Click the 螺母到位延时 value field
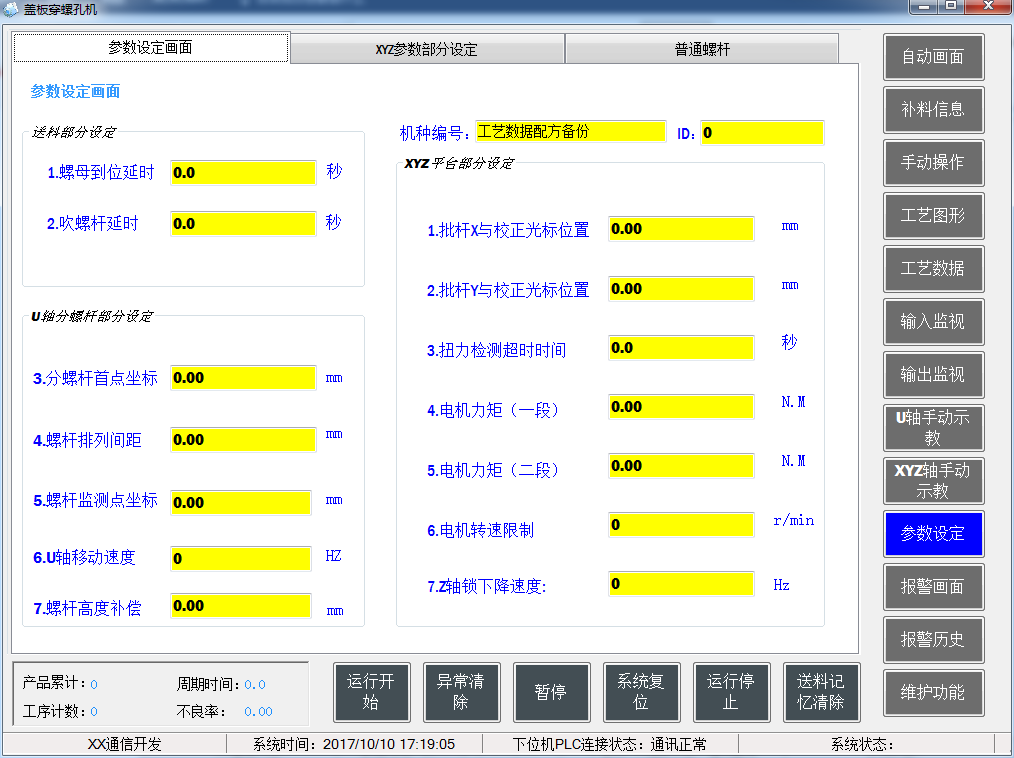This screenshot has height=758, width=1014. (x=241, y=172)
